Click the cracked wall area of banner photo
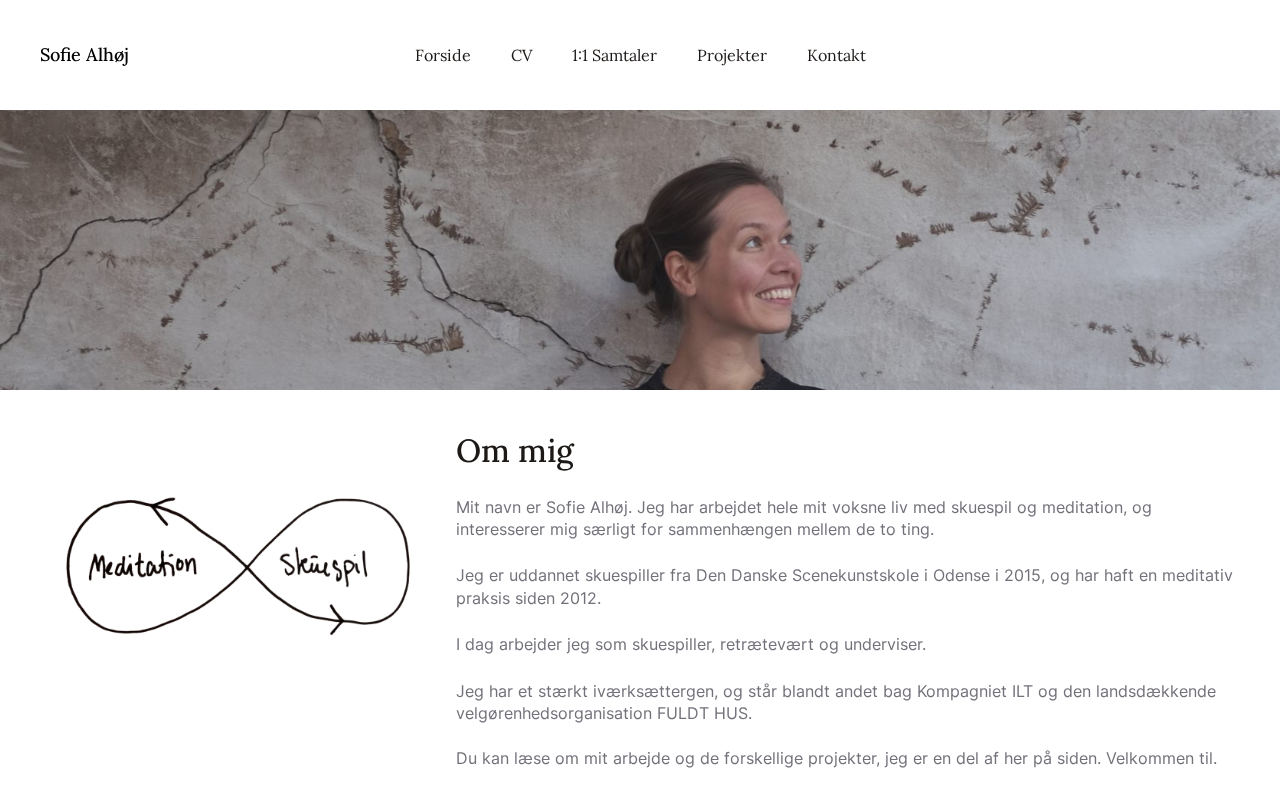 coord(300,250)
